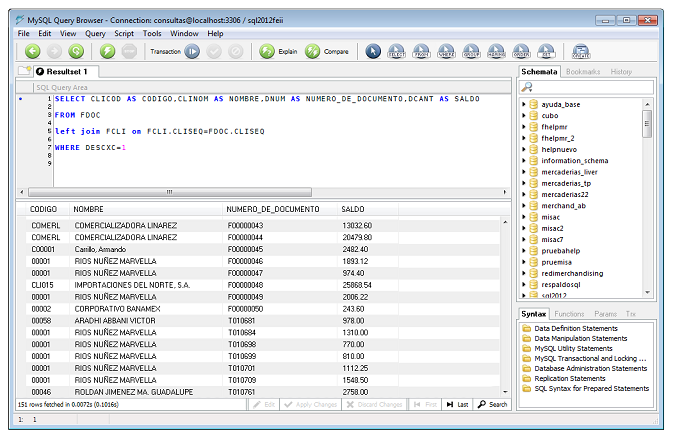Click results grid scroll down arrow
This screenshot has width=676, height=440.
505,392
